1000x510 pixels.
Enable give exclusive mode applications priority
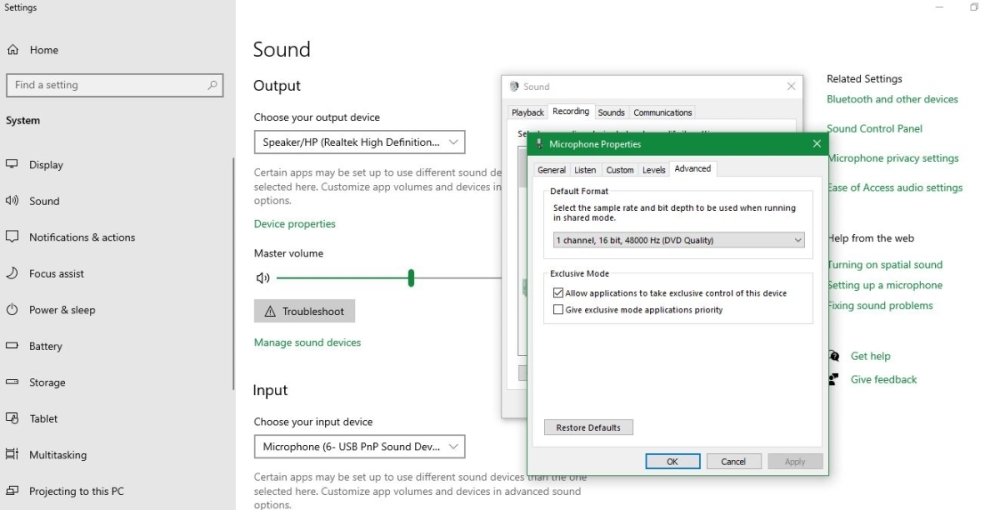click(x=558, y=310)
